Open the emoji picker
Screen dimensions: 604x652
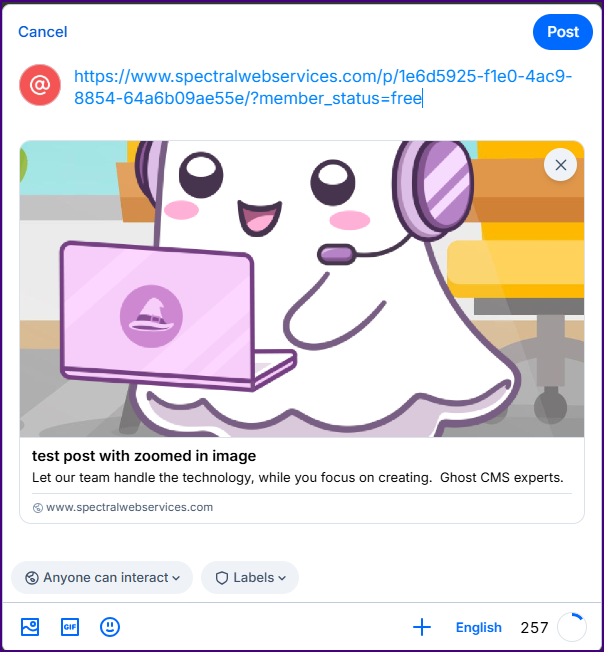click(110, 627)
